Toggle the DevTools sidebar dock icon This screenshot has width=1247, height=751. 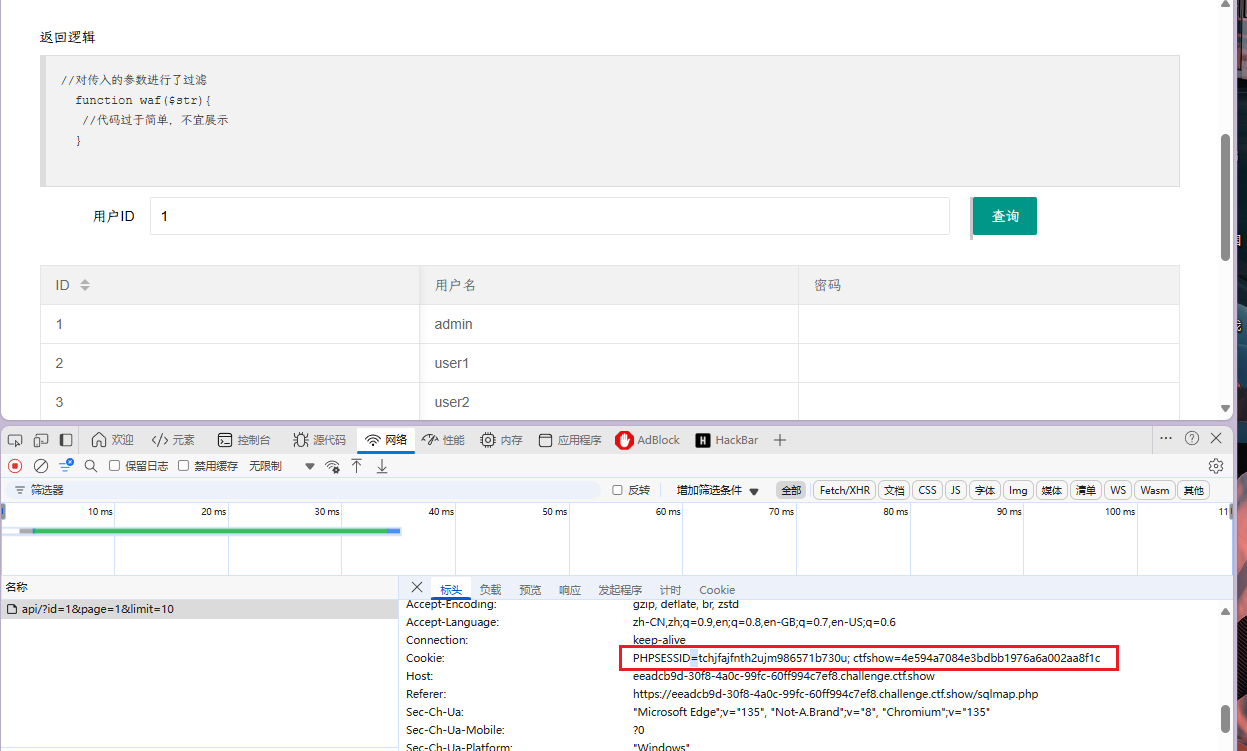pos(66,440)
